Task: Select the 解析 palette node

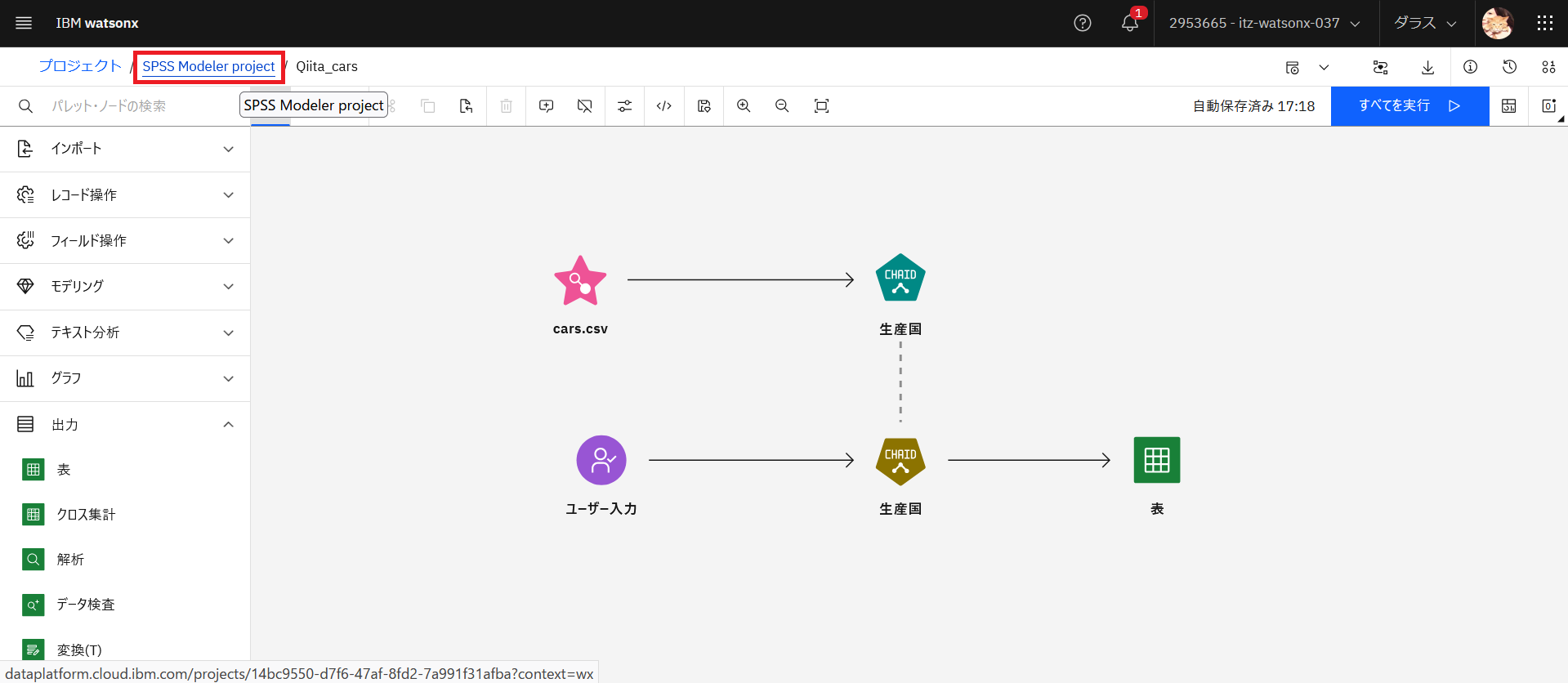Action: click(x=125, y=560)
